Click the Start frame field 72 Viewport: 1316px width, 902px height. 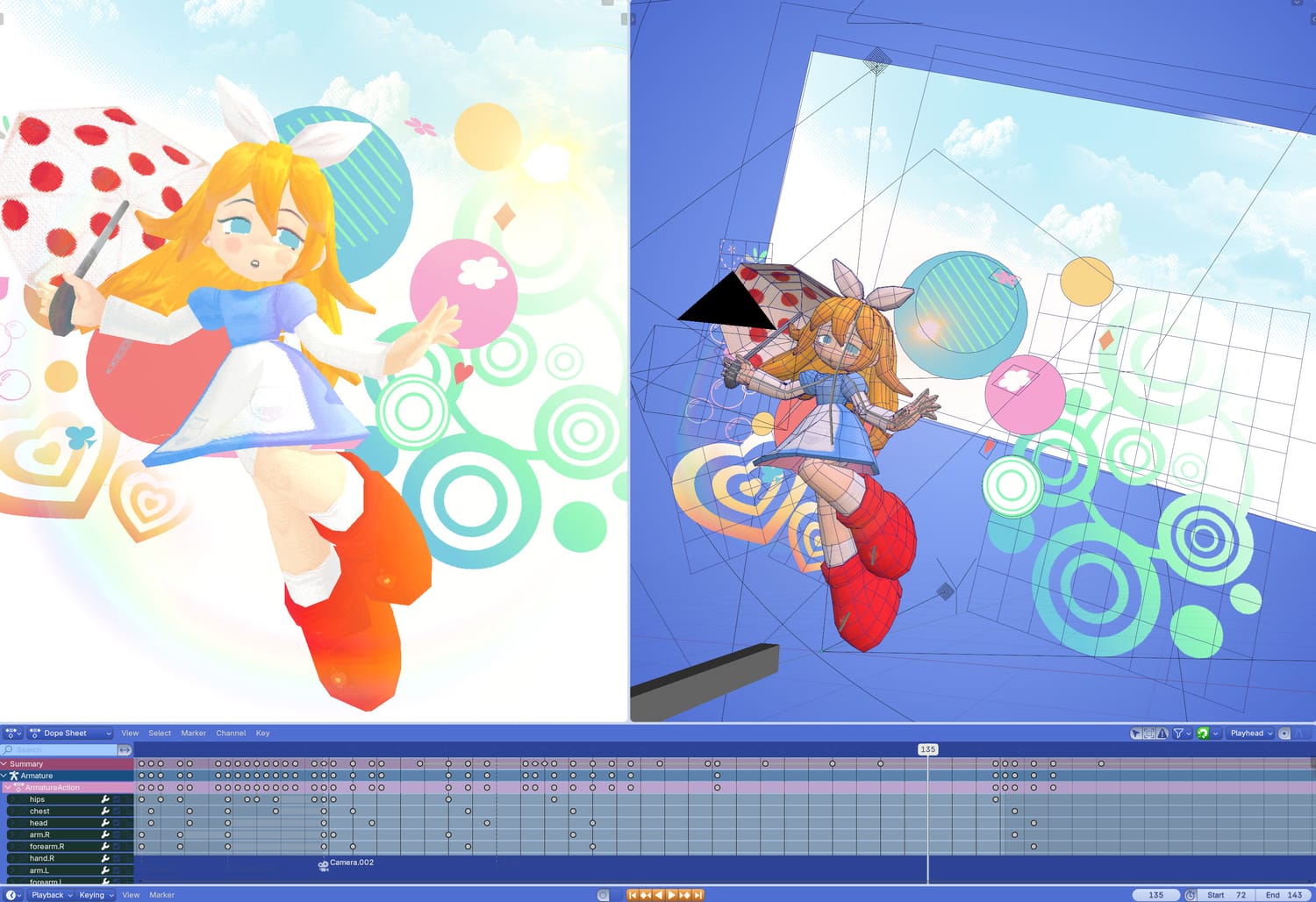pyautogui.click(x=1227, y=895)
